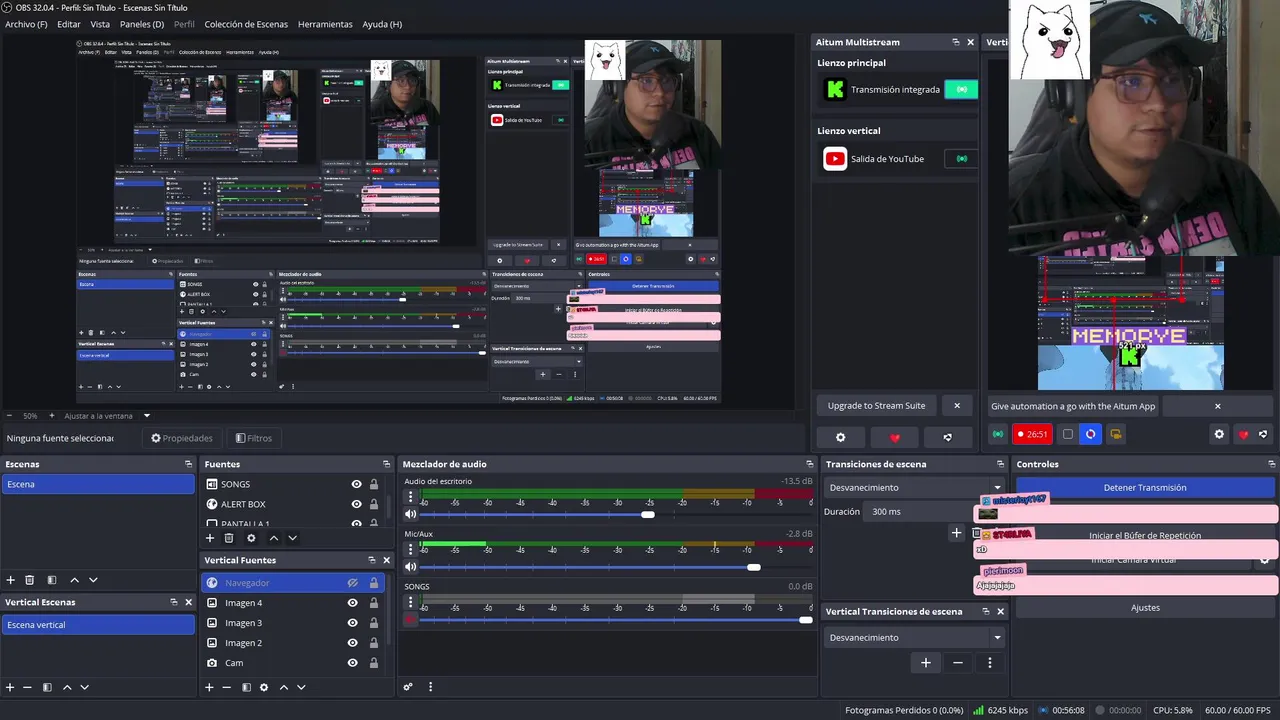Screen dimensions: 1280x720
Task: Adjust Mic/Aux volume slider
Action: coord(754,567)
